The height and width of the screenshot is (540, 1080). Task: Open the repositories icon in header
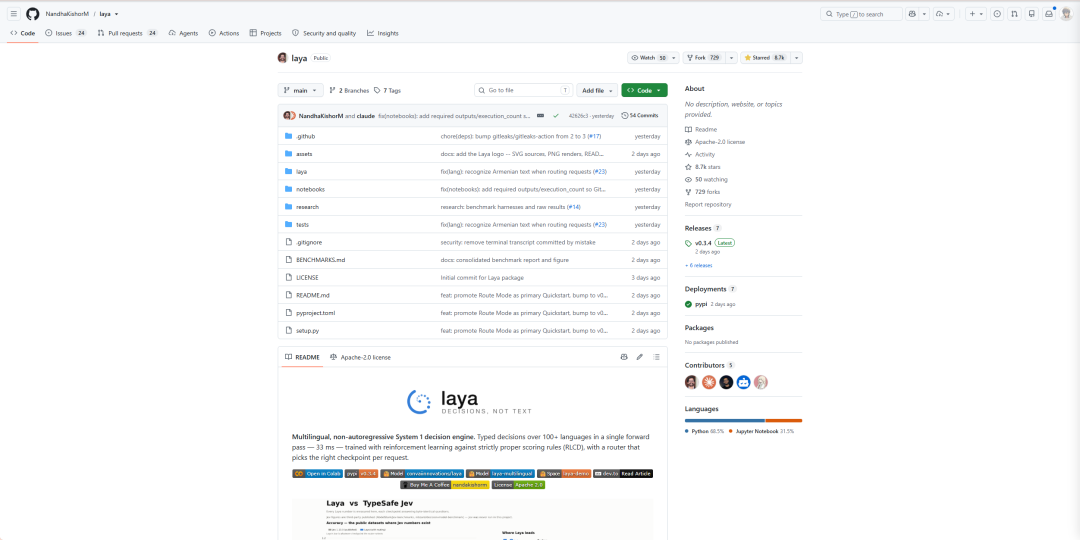coord(1031,14)
